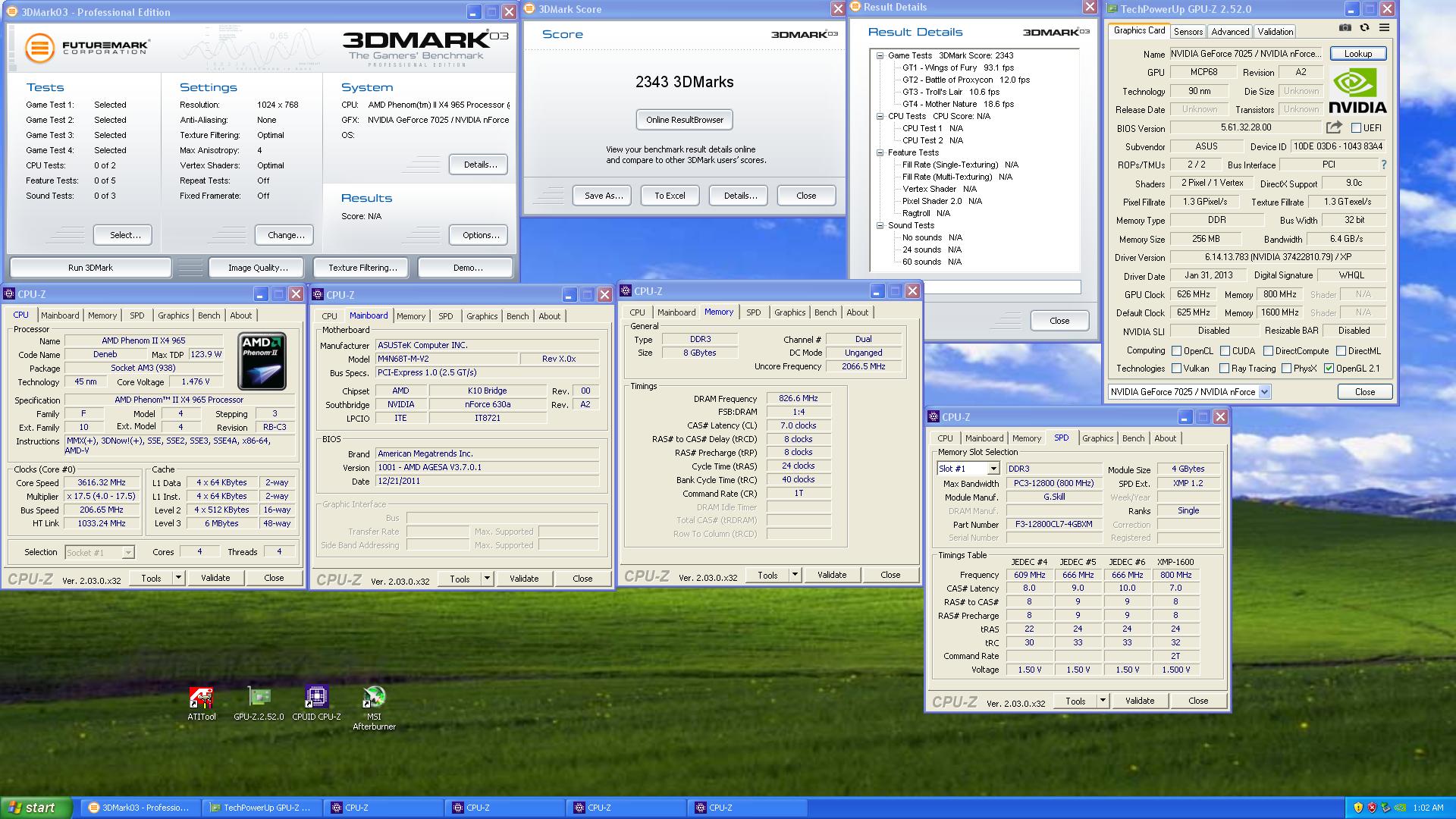The image size is (1456, 819).
Task: Open the Socket #1 selection dropdown
Action: [x=128, y=553]
